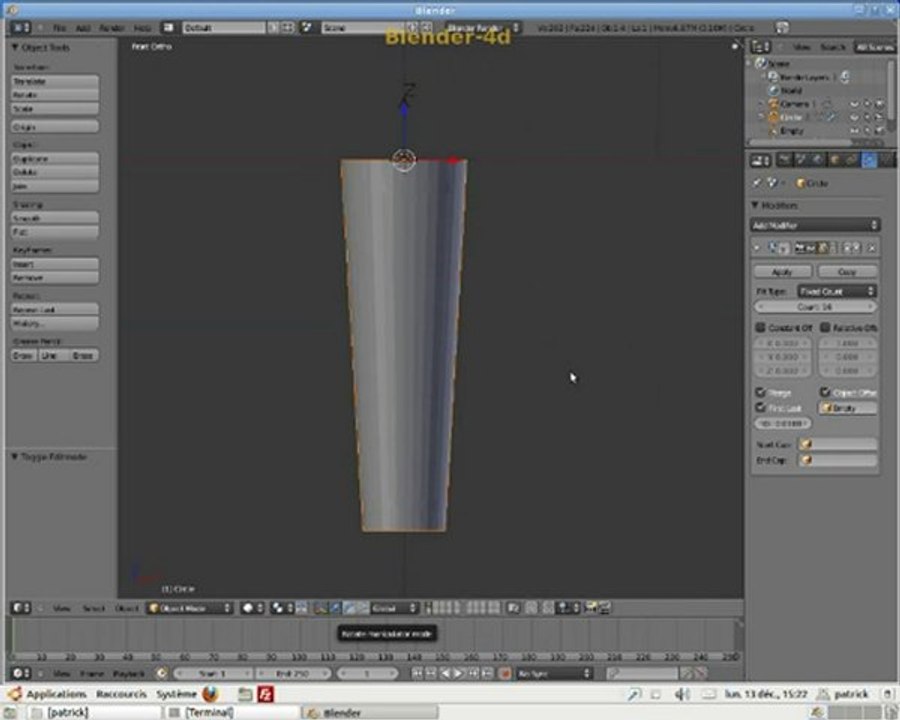
Task: Click the Scale button in Object Tools
Action: coord(55,109)
